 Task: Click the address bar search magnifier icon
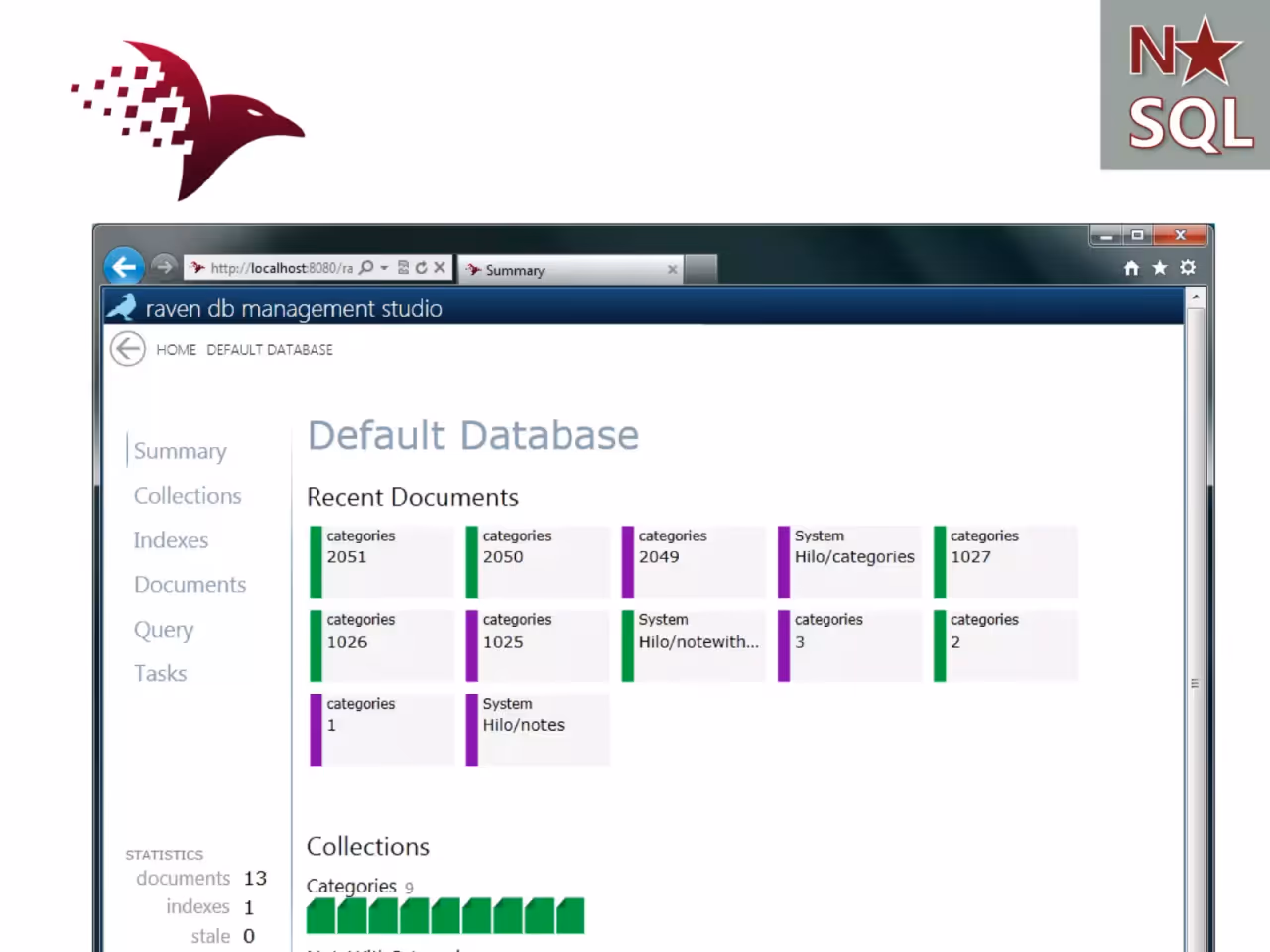(366, 268)
